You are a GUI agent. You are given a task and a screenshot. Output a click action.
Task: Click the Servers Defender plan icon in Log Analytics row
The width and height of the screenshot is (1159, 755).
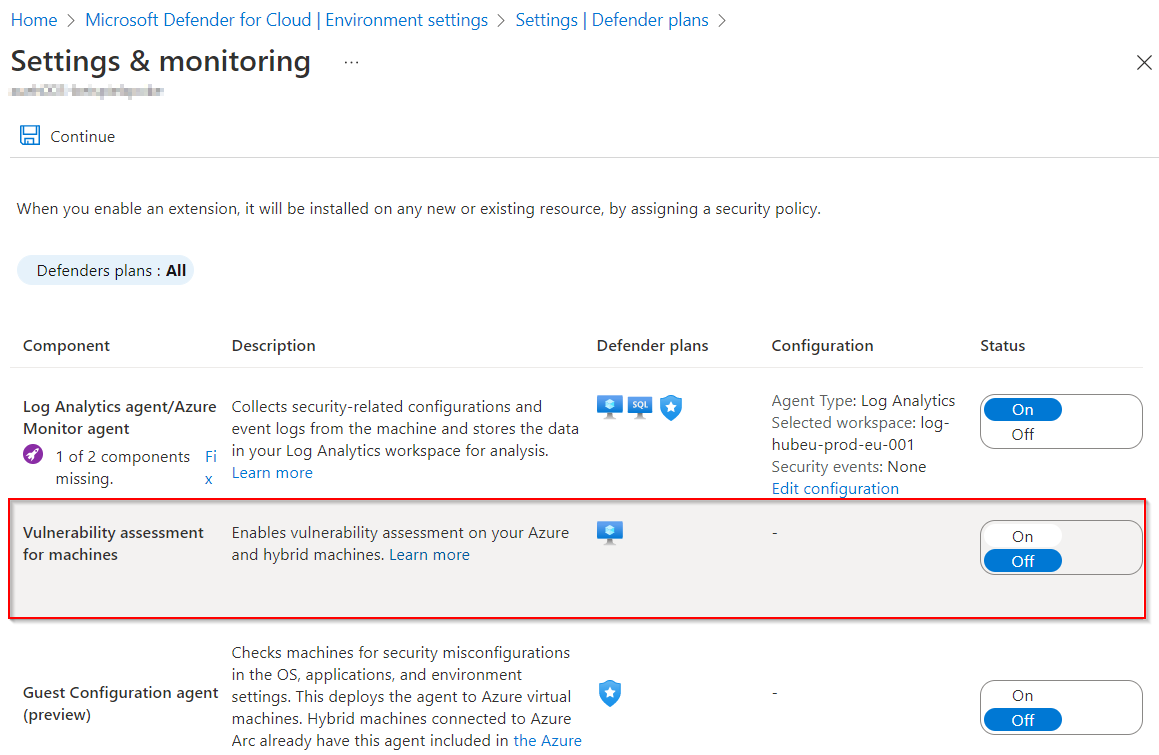609,406
